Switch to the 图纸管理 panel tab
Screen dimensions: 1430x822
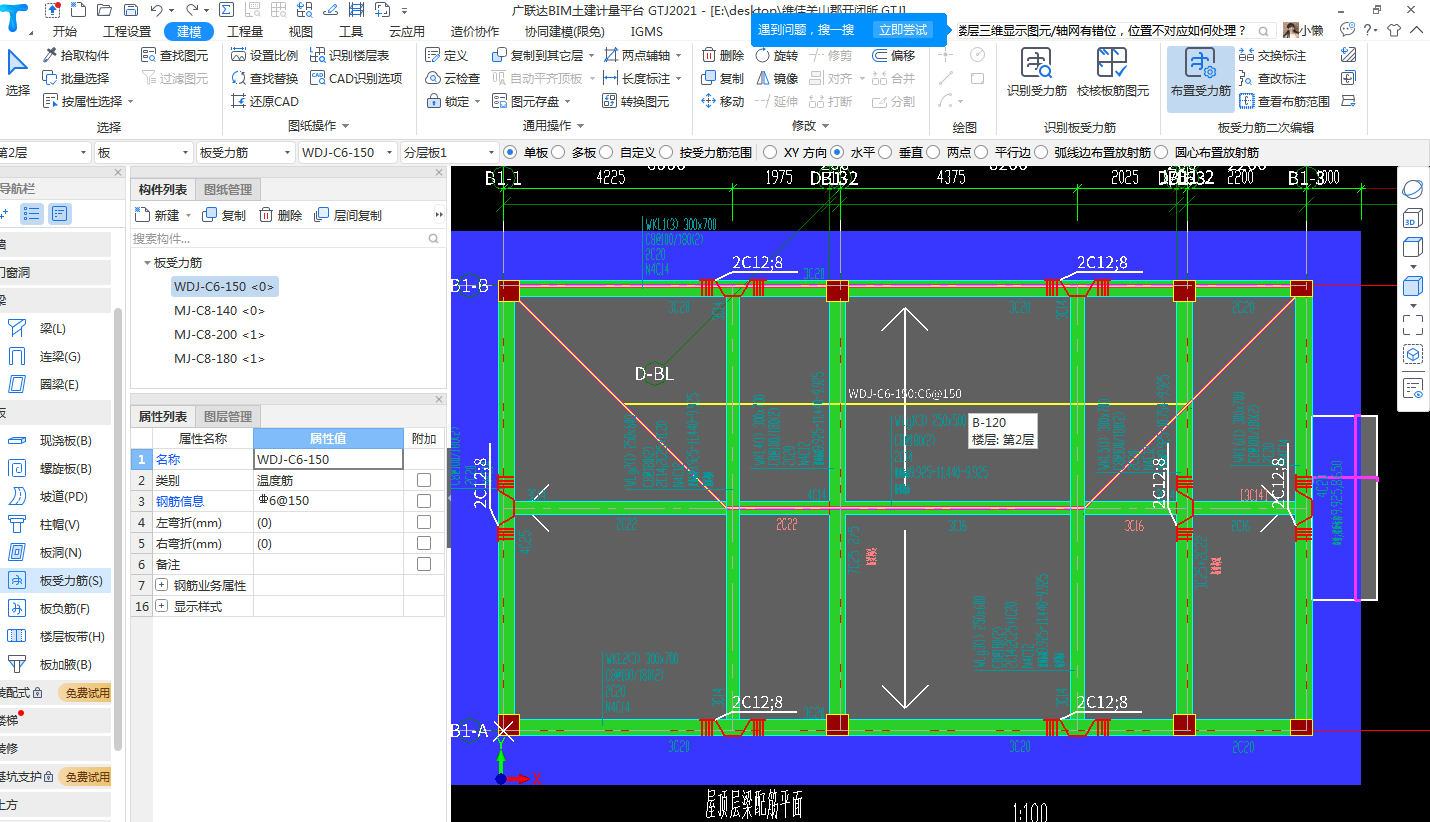(228, 189)
